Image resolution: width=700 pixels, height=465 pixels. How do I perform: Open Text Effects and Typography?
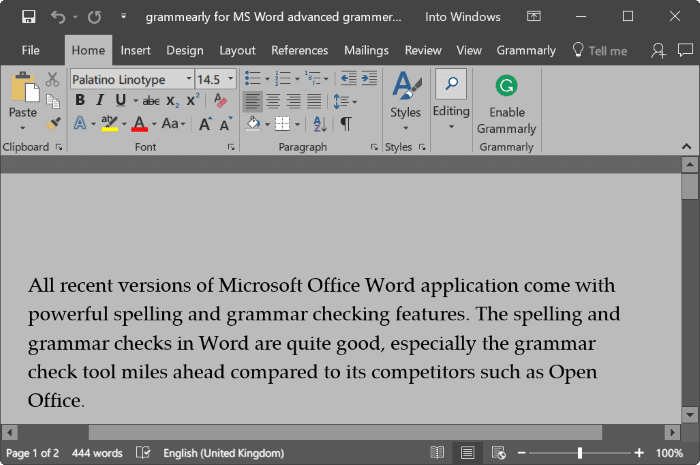click(x=80, y=123)
